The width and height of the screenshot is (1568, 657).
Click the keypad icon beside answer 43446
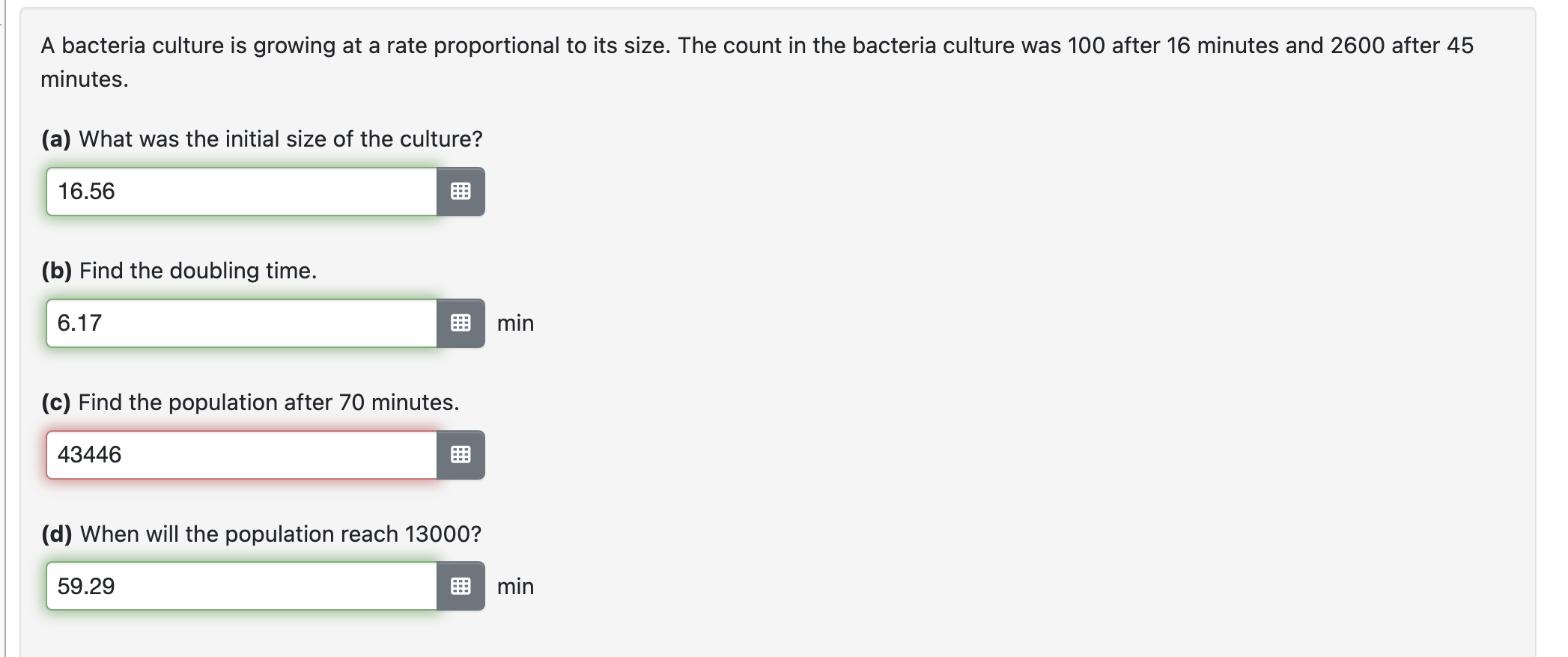(462, 455)
